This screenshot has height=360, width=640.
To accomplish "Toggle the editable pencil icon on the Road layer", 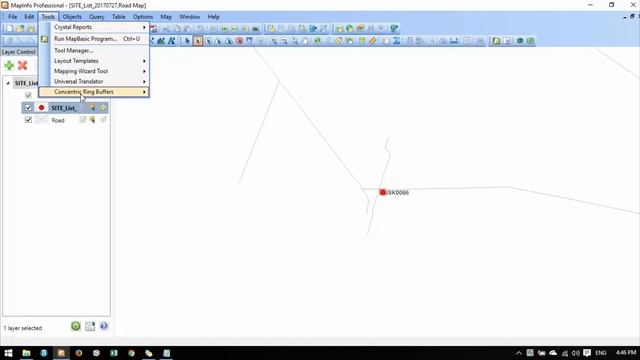I will pos(82,120).
